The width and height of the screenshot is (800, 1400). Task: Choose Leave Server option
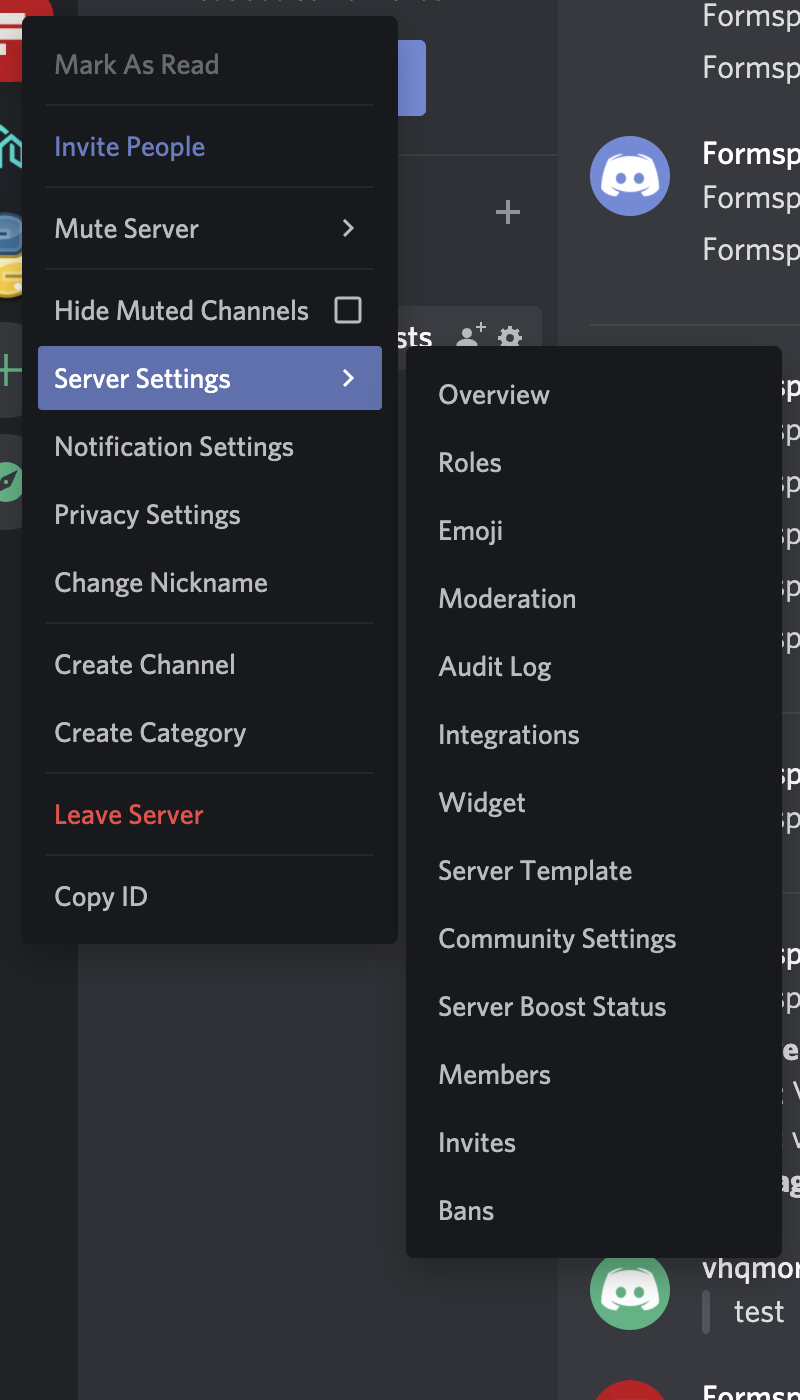(129, 815)
